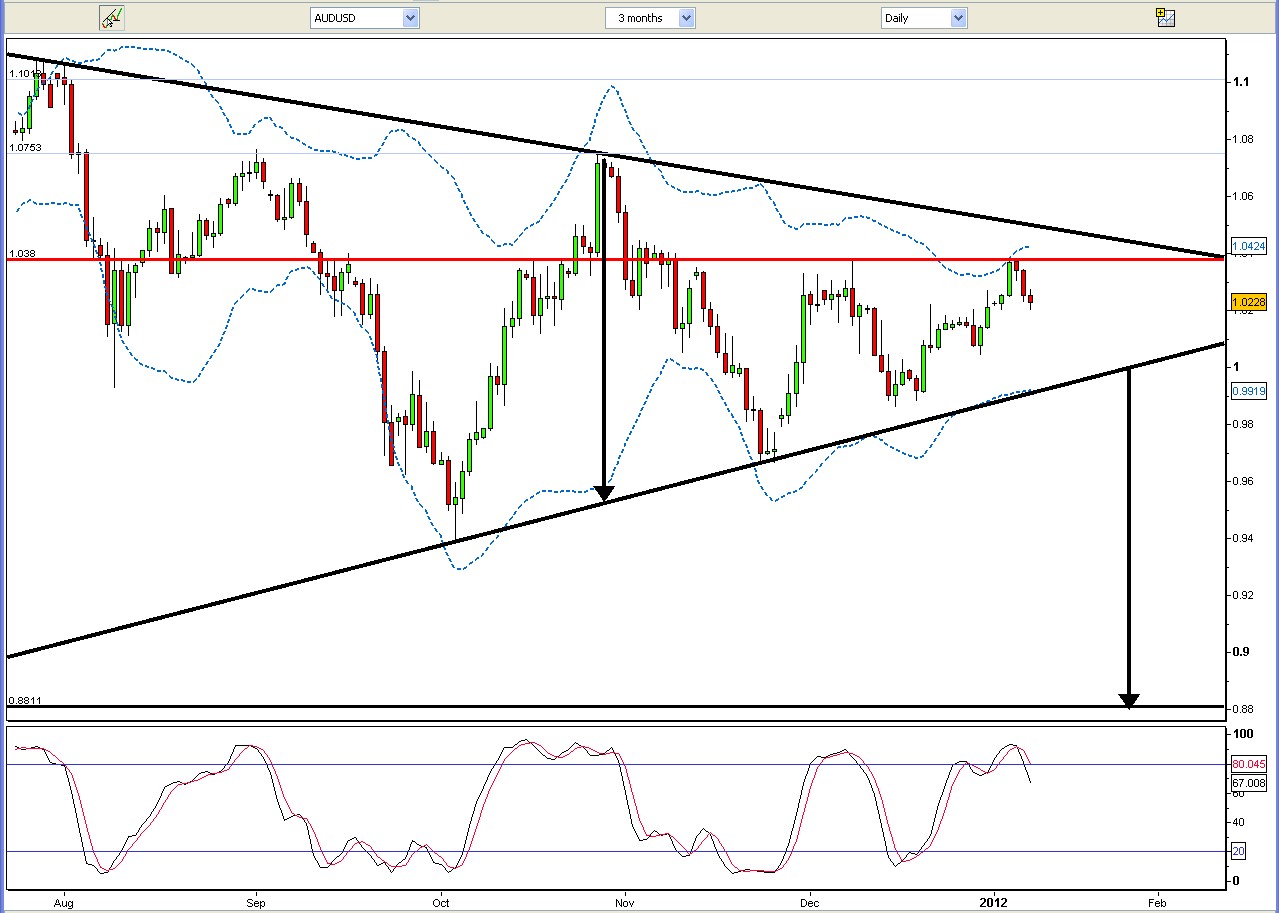This screenshot has width=1279, height=913.
Task: Click the 1.038 resistance level label
Action: 22,254
